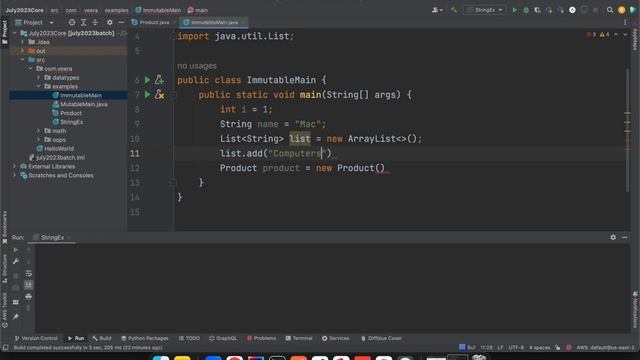Place cursor on line 12 Product declaration
Viewport: 640px width, 360px height.
(302, 168)
